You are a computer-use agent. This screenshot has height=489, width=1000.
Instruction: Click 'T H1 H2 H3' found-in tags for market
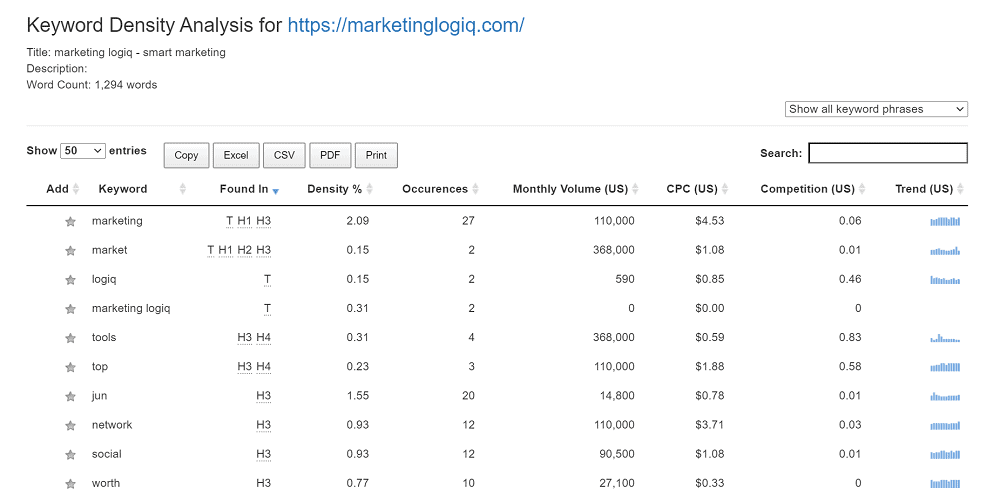click(x=239, y=251)
